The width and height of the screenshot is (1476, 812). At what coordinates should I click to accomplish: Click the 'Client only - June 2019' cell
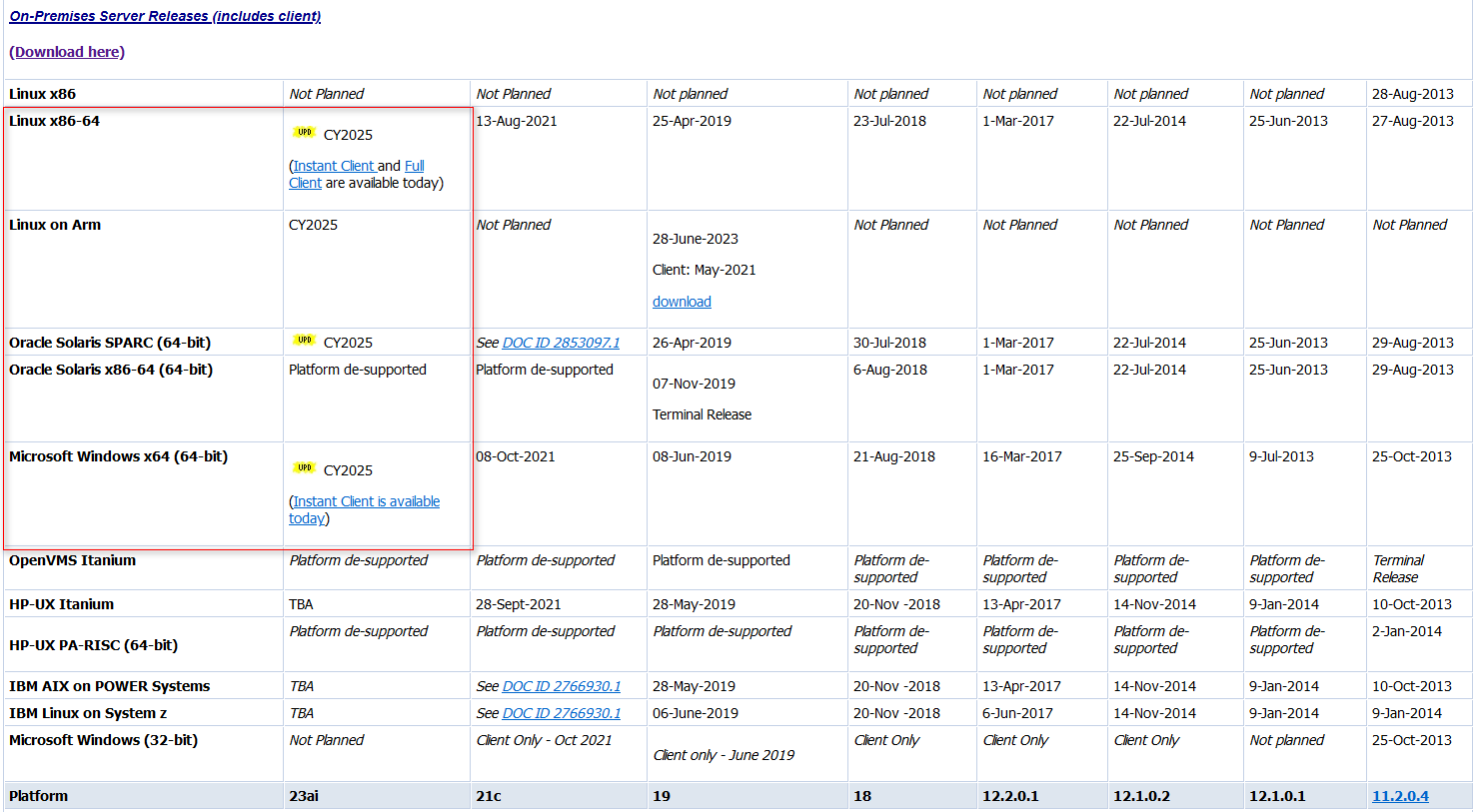click(724, 755)
